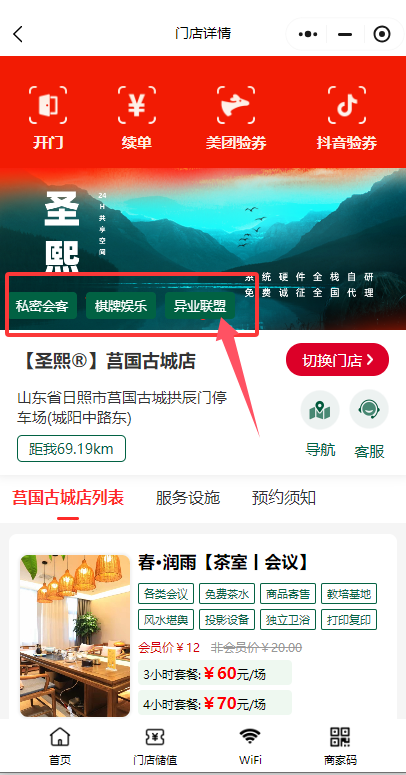Click the 私密会客 tag
The width and height of the screenshot is (406, 775).
42,305
